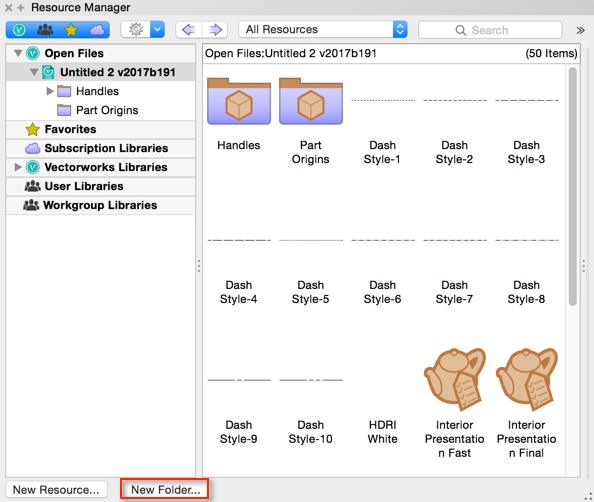Viewport: 594px width, 502px height.
Task: Expand the Vectorworks Libraries section
Action: click(17, 167)
